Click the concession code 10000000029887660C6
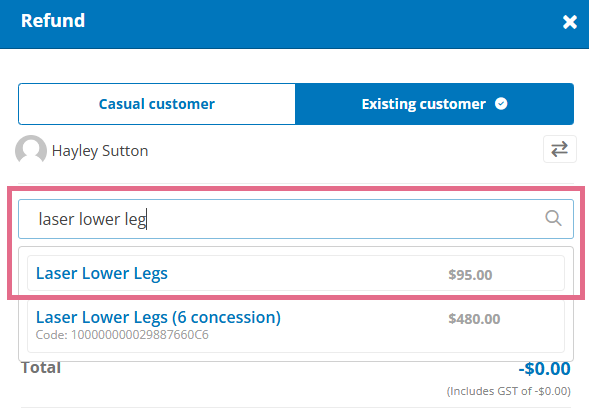Screen dimensions: 589x413 [x=122, y=334]
